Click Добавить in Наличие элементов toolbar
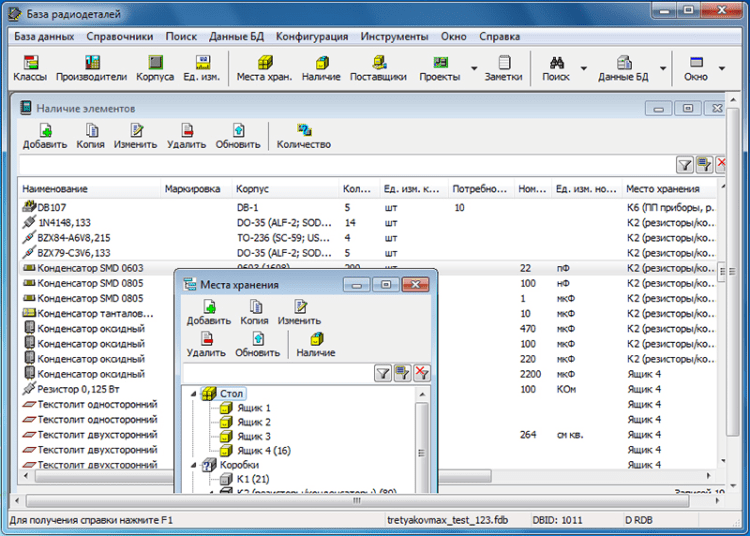Viewport: 750px width, 536px height. [45, 136]
